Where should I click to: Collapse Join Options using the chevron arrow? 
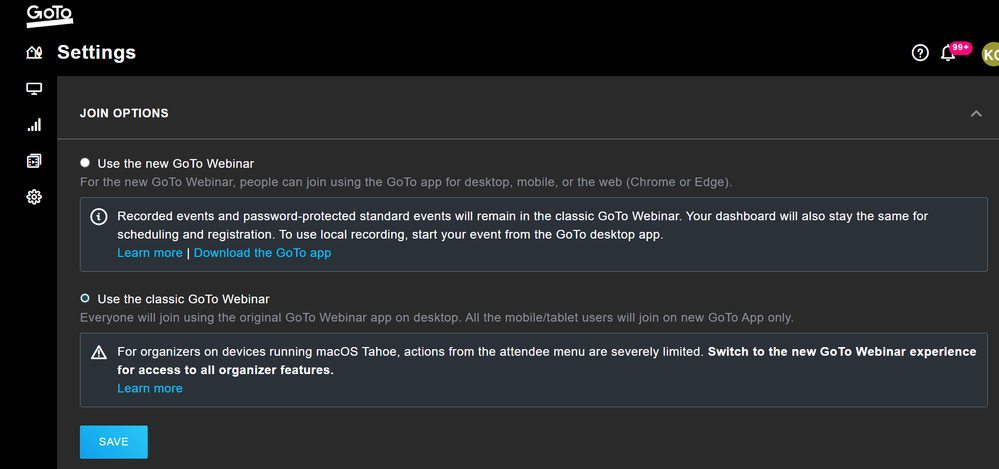click(976, 114)
